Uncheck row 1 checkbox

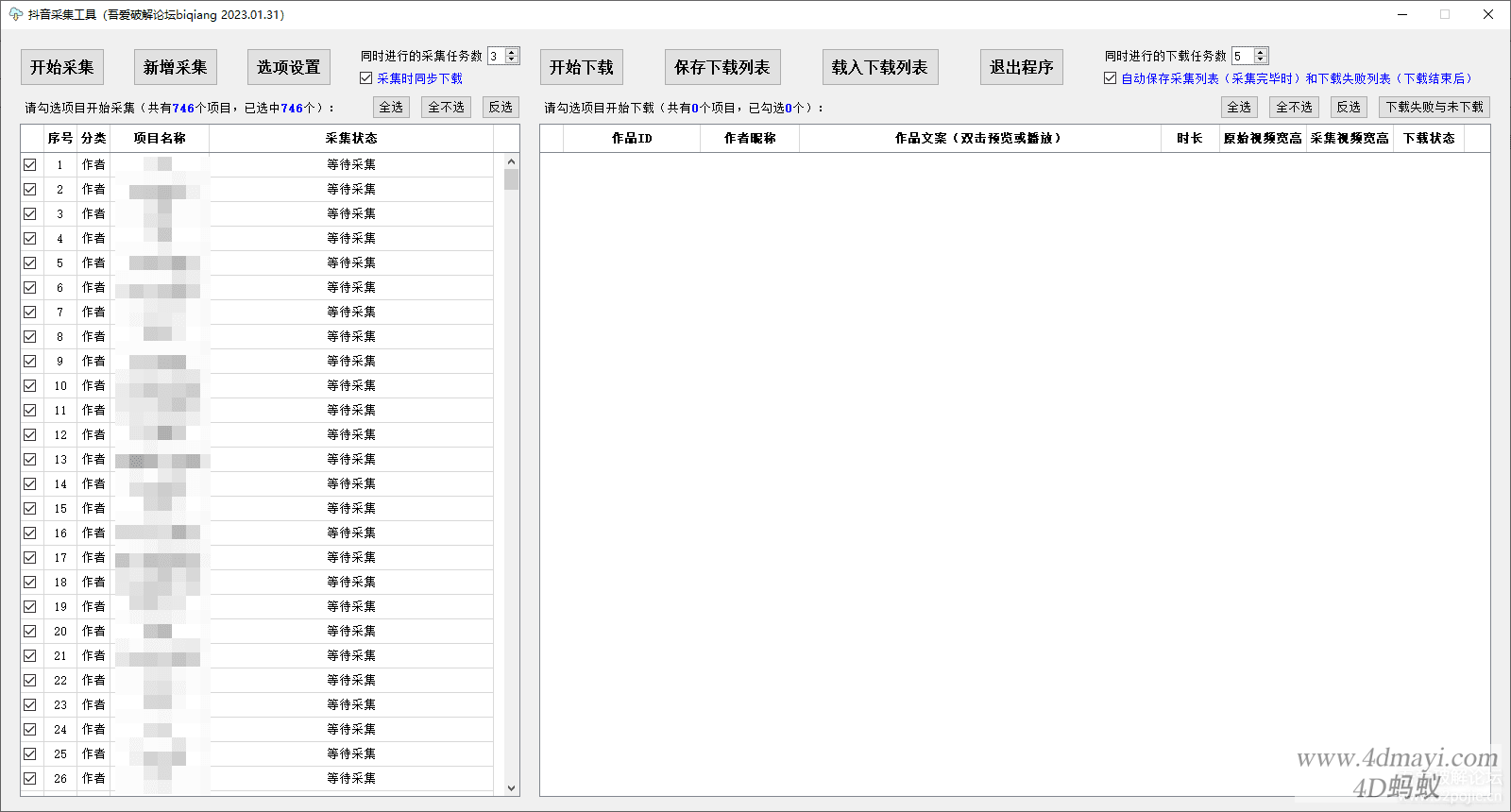(30, 164)
